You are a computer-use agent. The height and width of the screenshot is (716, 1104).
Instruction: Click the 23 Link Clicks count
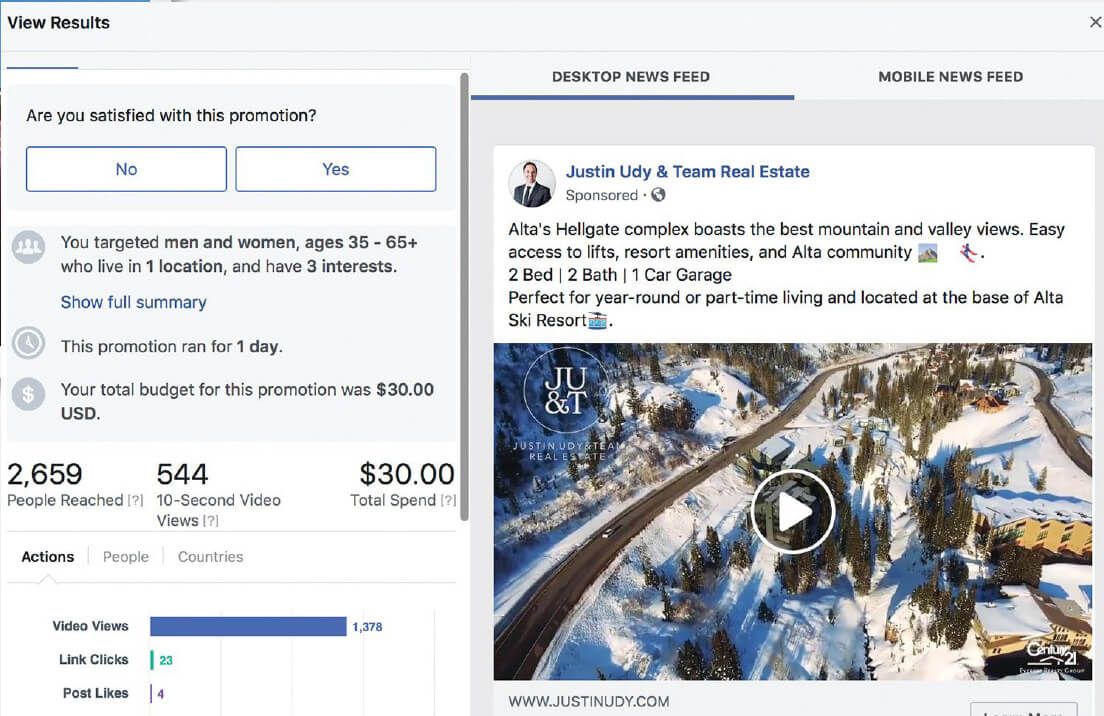coord(166,660)
